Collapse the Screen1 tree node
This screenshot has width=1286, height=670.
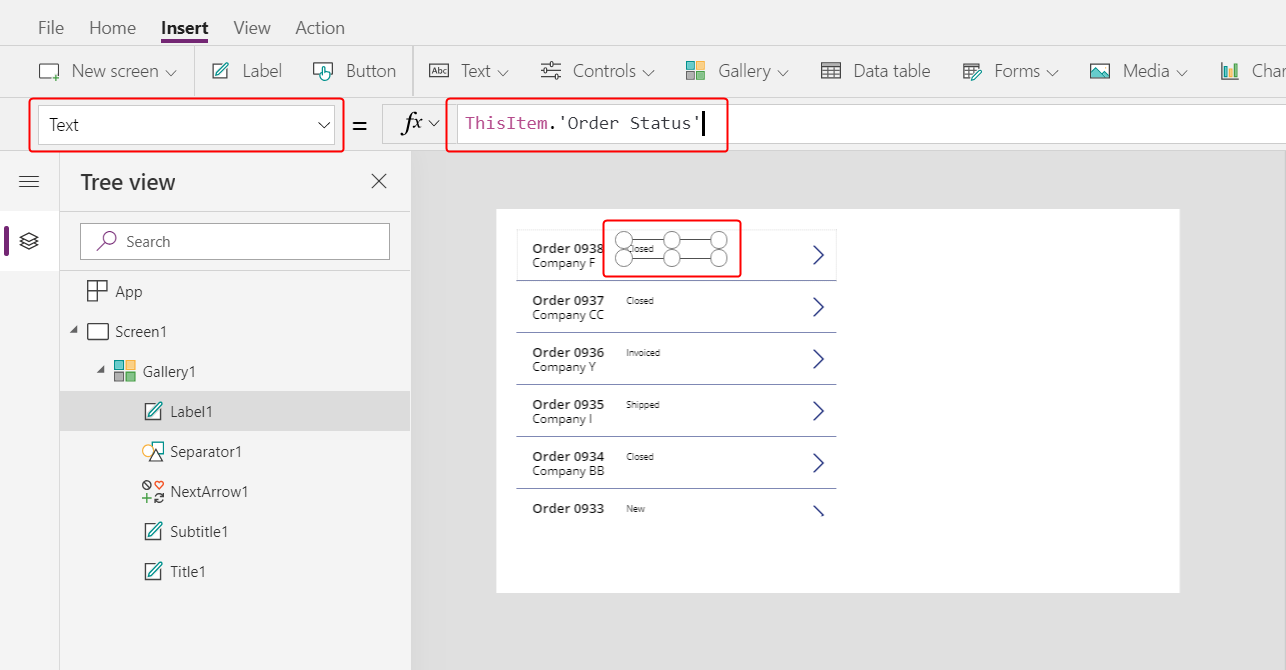(74, 331)
